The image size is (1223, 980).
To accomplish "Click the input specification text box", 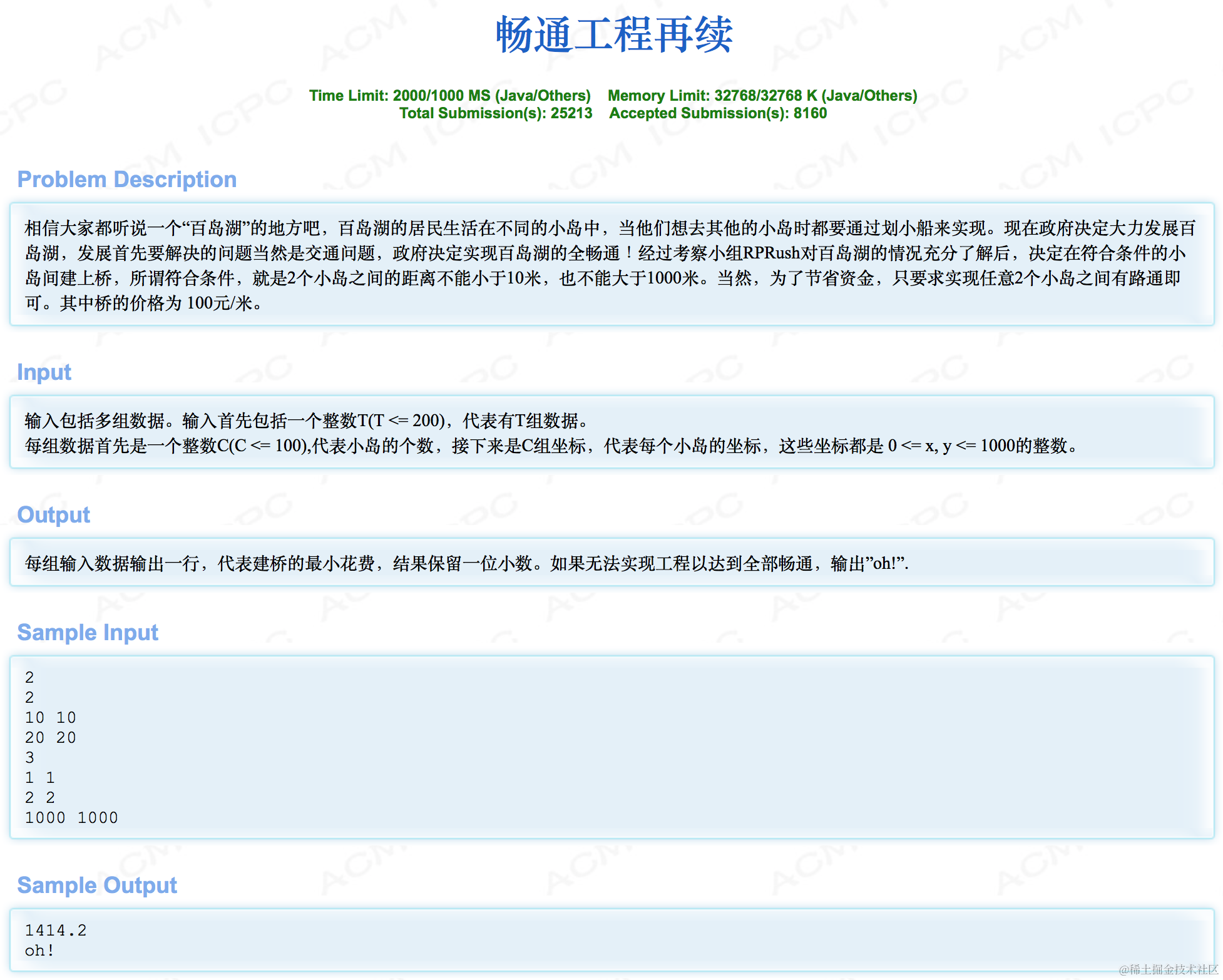I will [611, 433].
